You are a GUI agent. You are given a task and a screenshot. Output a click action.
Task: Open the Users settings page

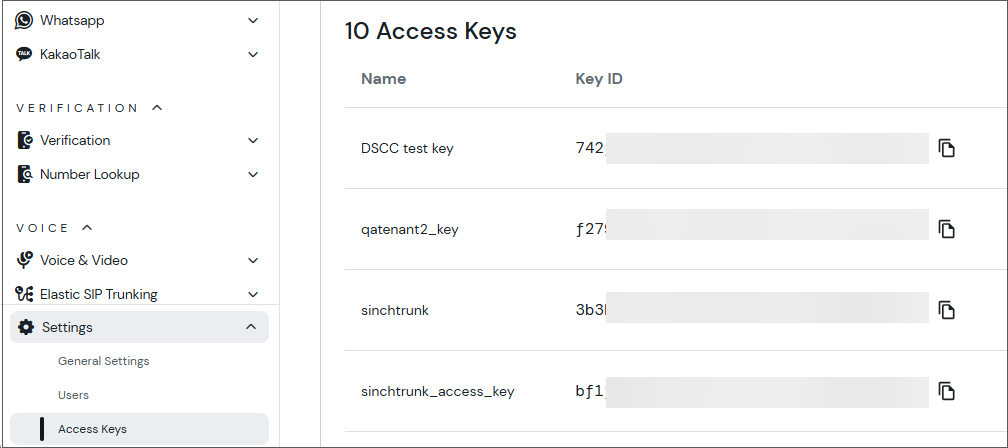[73, 395]
